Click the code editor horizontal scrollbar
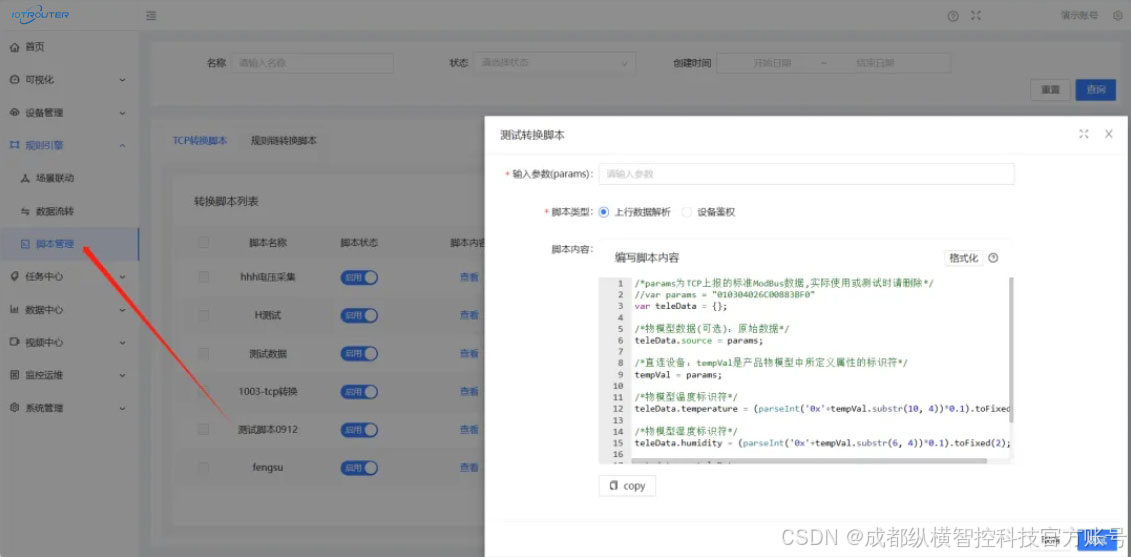This screenshot has width=1131, height=557. (809, 460)
